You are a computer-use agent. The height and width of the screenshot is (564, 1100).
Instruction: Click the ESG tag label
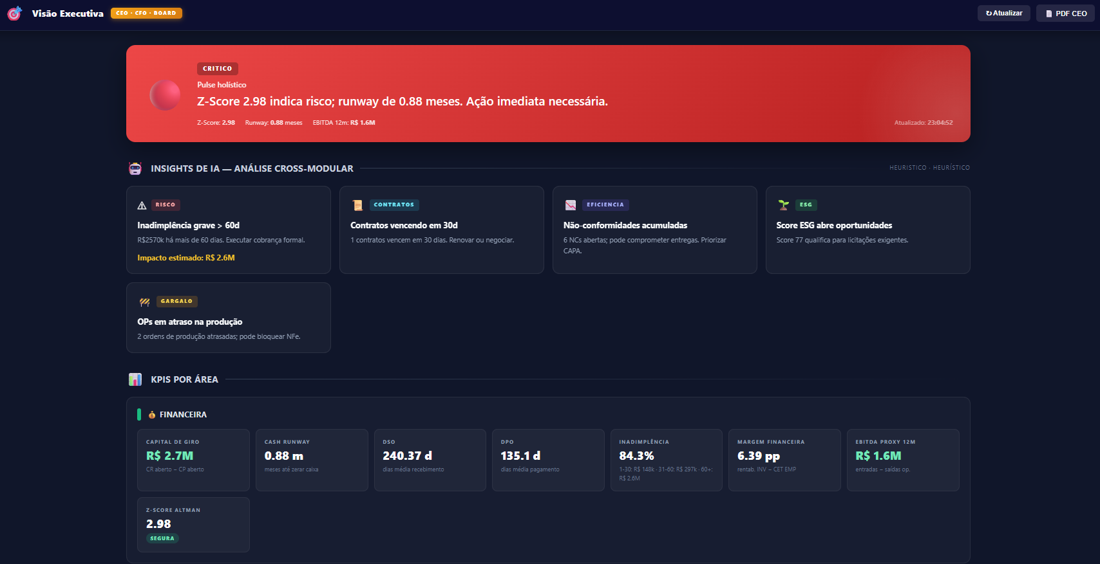[x=806, y=205]
